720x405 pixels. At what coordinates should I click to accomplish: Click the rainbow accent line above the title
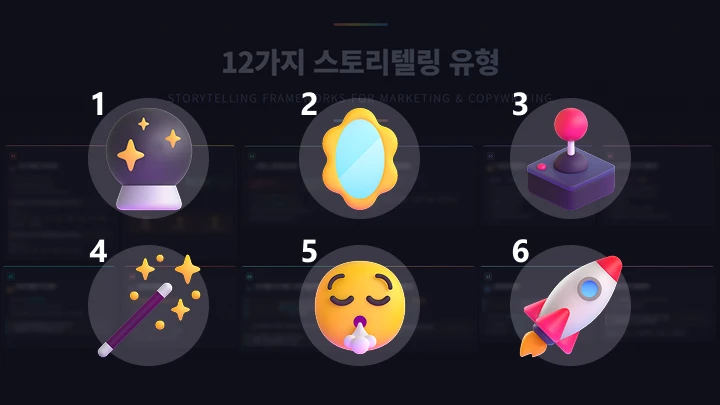coord(360,24)
